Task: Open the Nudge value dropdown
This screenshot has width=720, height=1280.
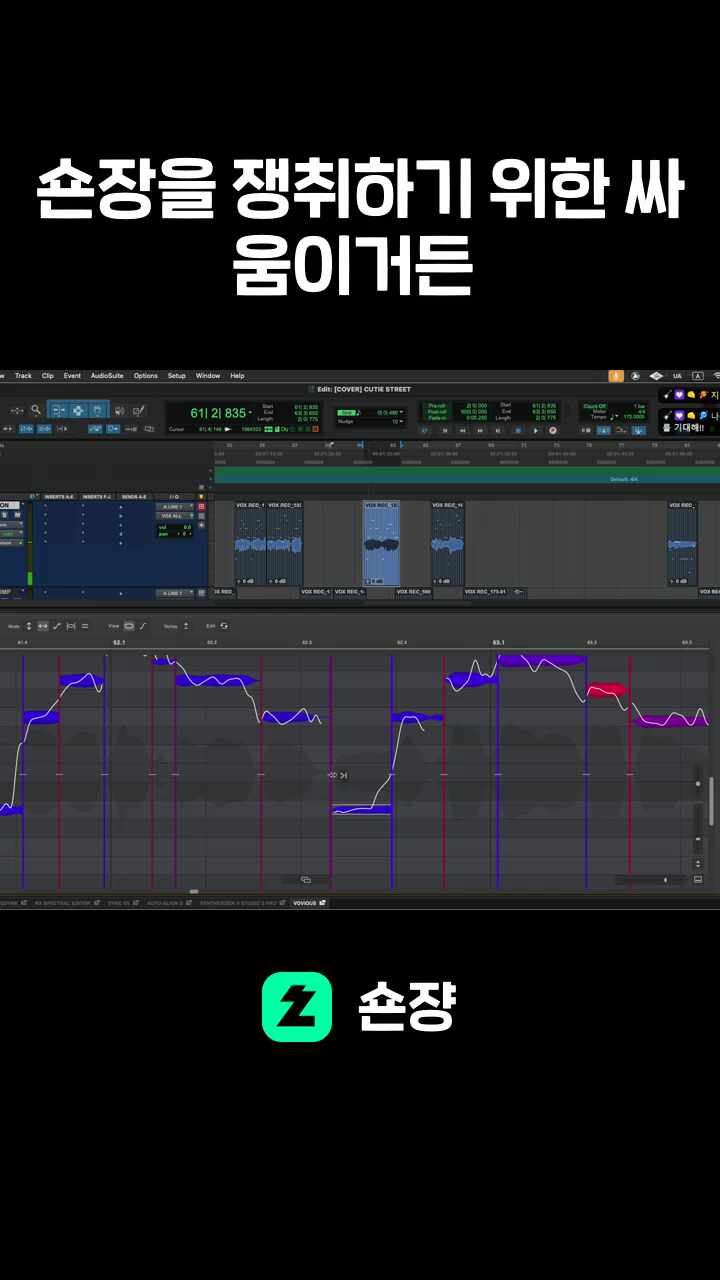Action: pyautogui.click(x=395, y=421)
